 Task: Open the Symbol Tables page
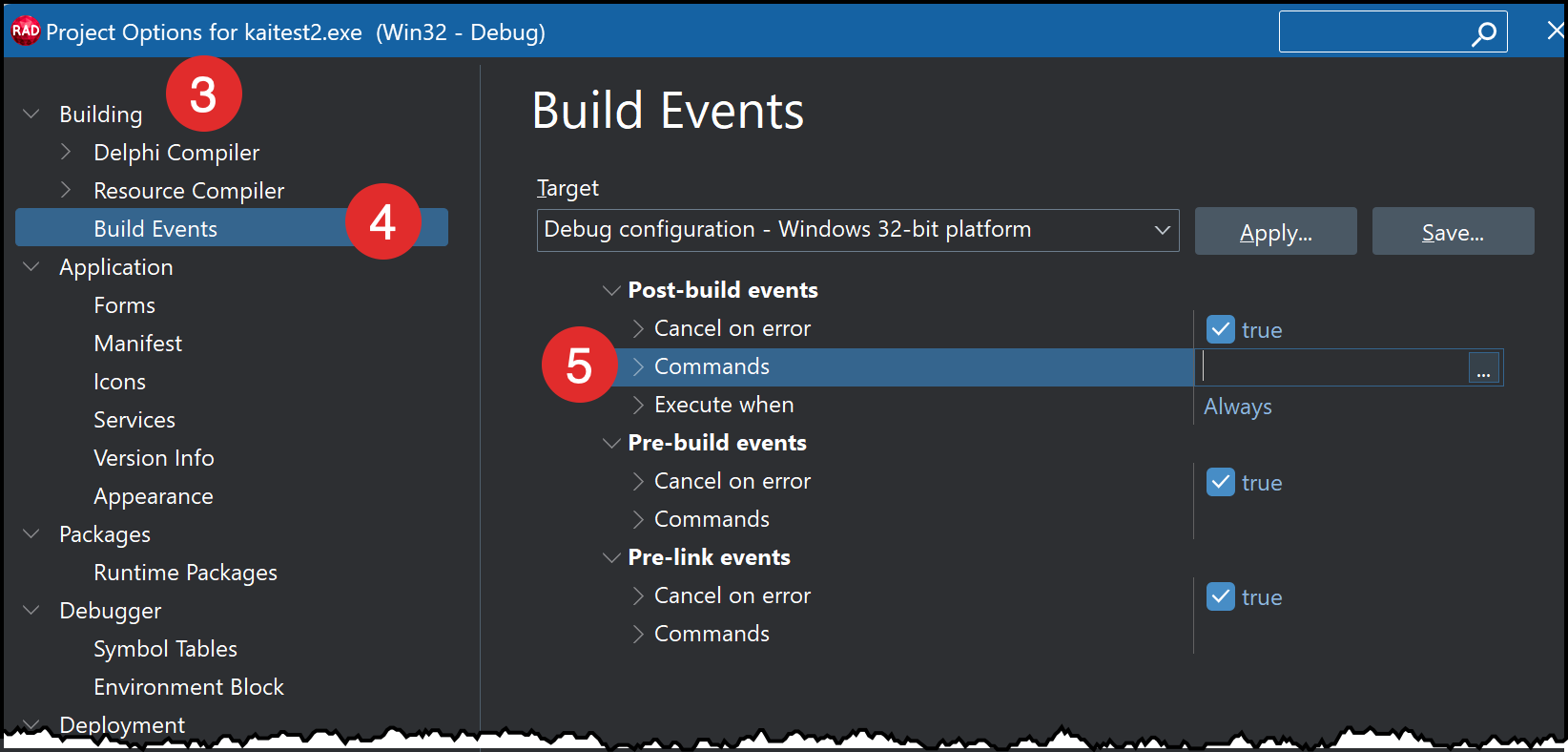[166, 649]
